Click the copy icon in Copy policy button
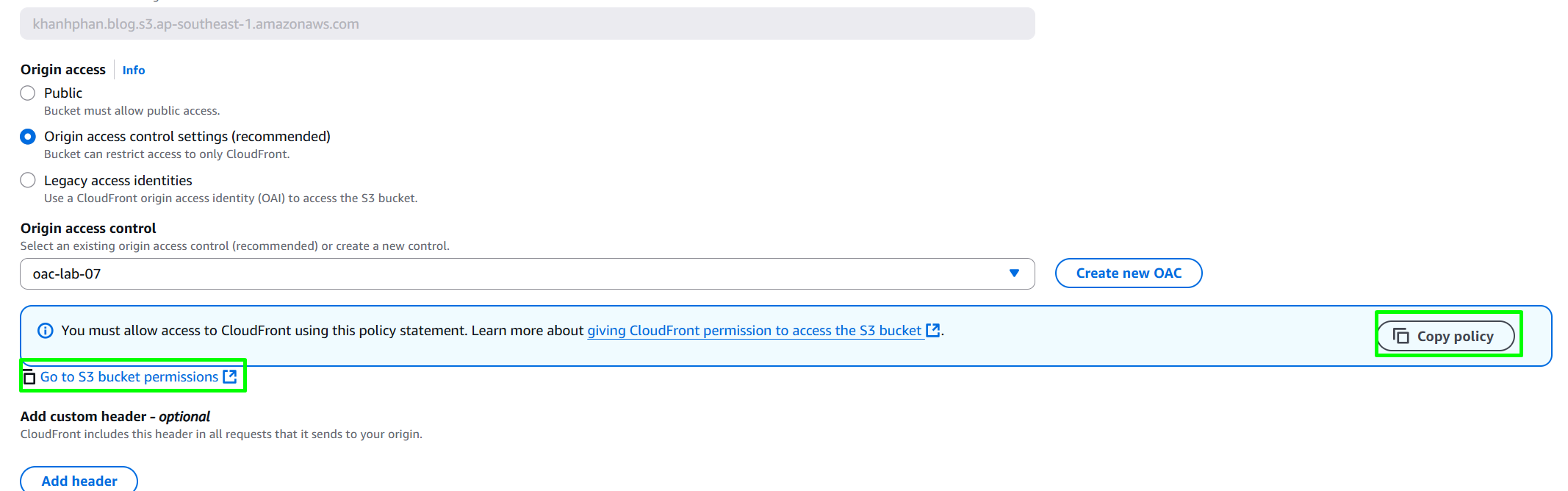The image size is (1568, 491). click(1401, 336)
